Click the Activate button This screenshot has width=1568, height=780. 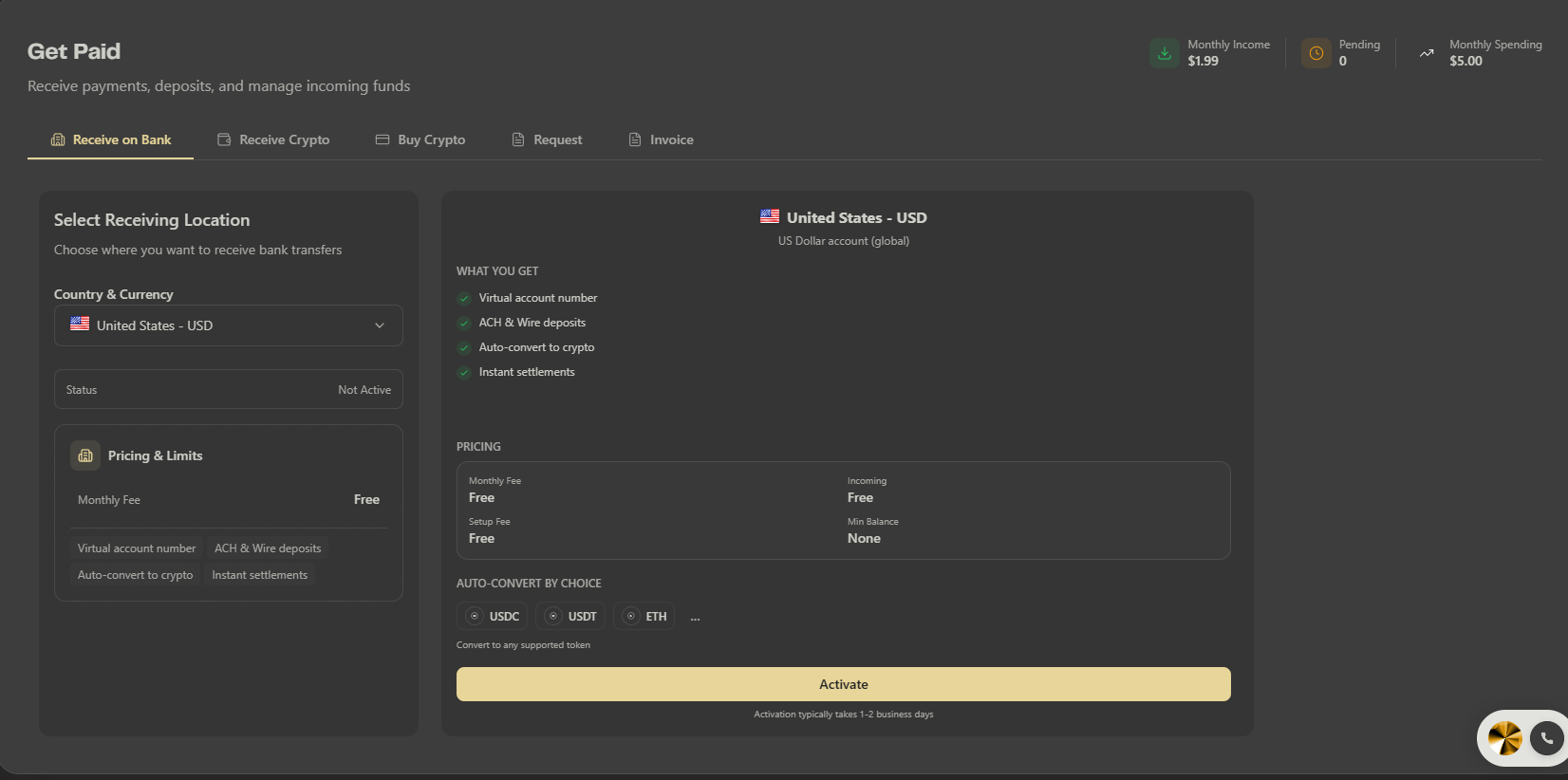(x=844, y=684)
